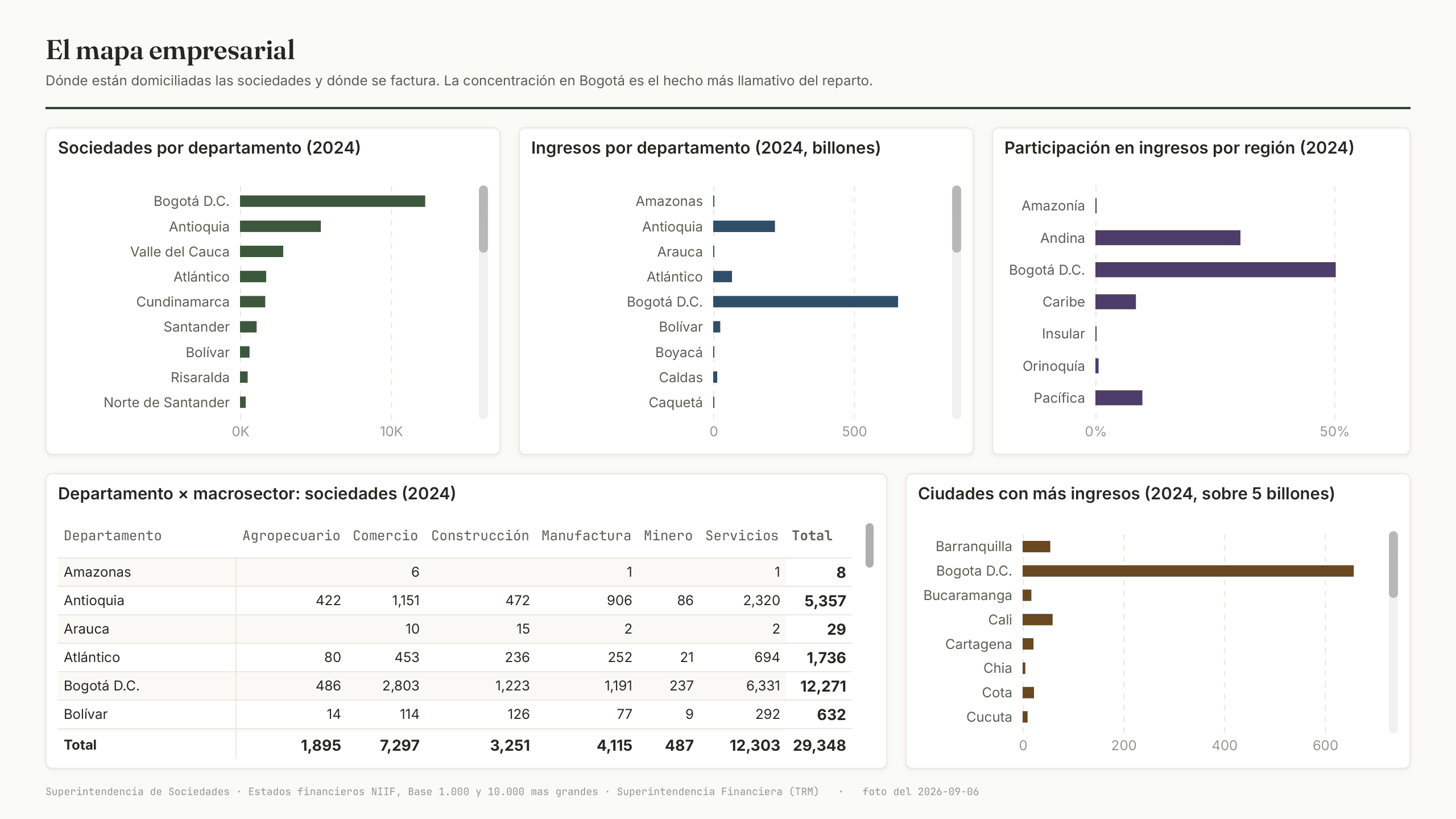
Task: Click the Sociedades por departamento chart scrollbar
Action: tap(483, 219)
